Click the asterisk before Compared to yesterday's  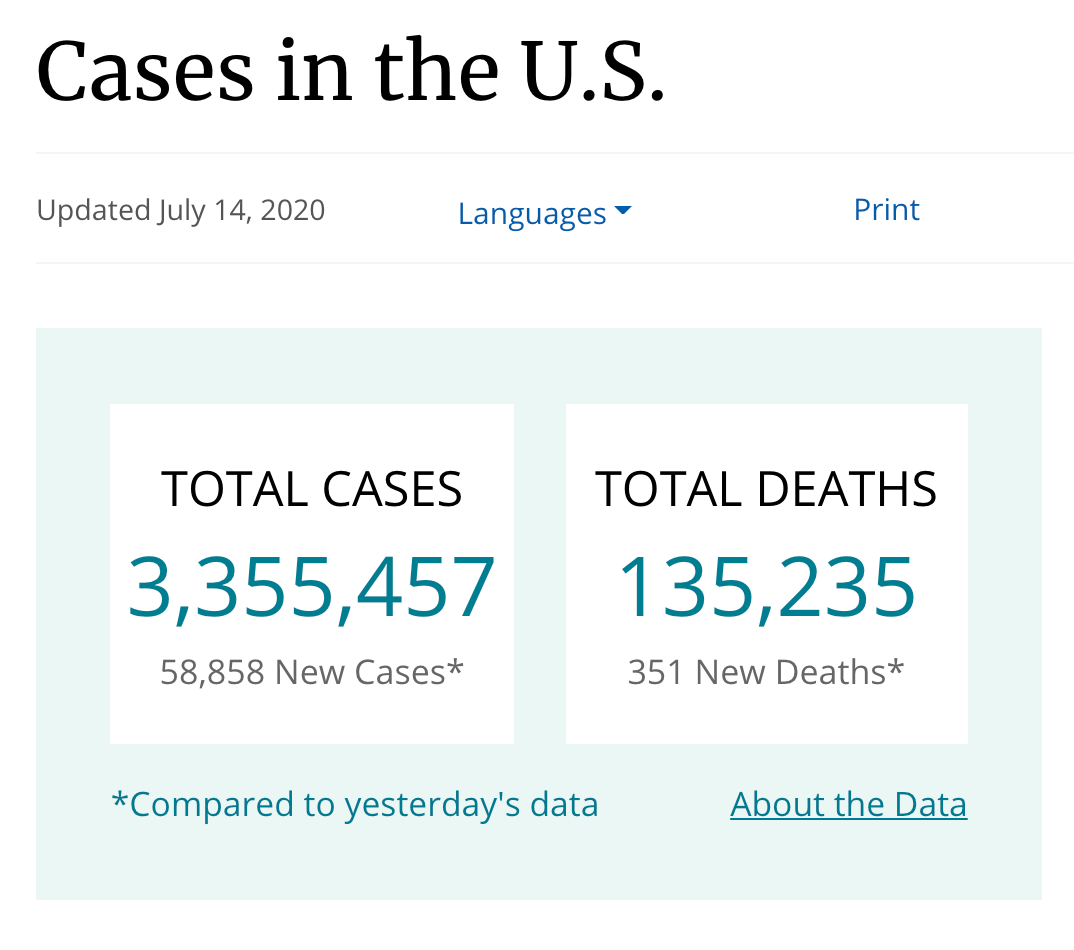[x=120, y=800]
